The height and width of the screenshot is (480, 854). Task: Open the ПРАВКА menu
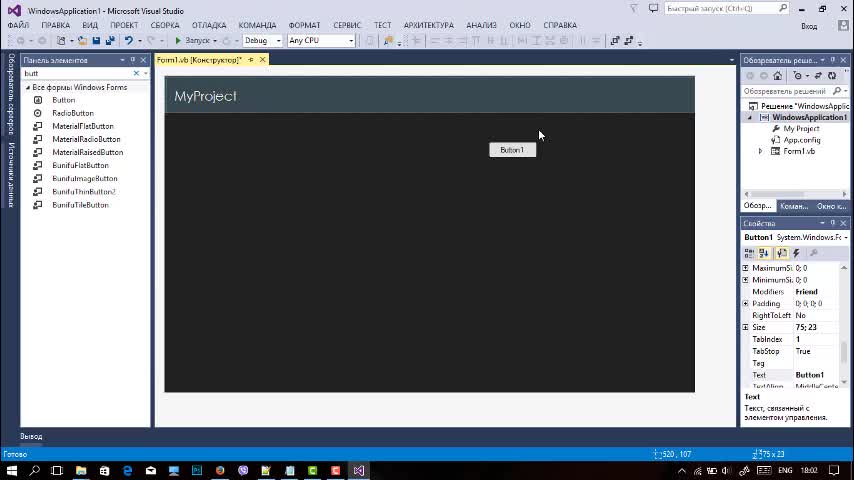tap(56, 25)
